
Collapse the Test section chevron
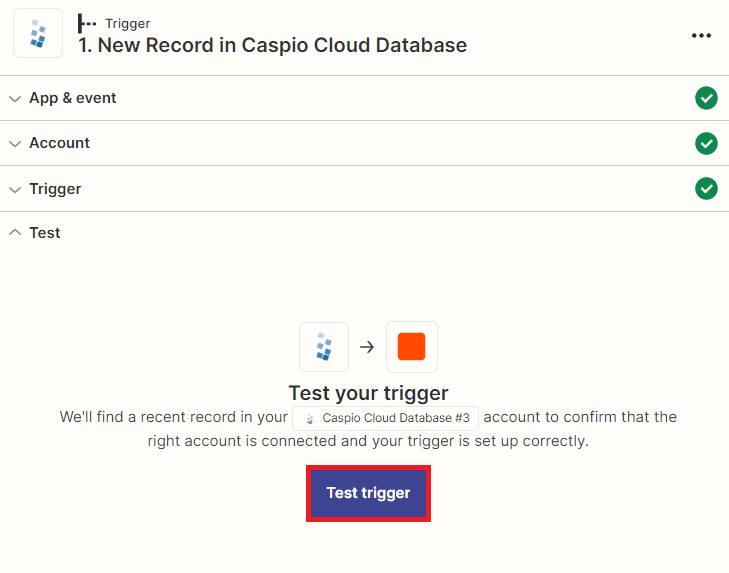15,233
